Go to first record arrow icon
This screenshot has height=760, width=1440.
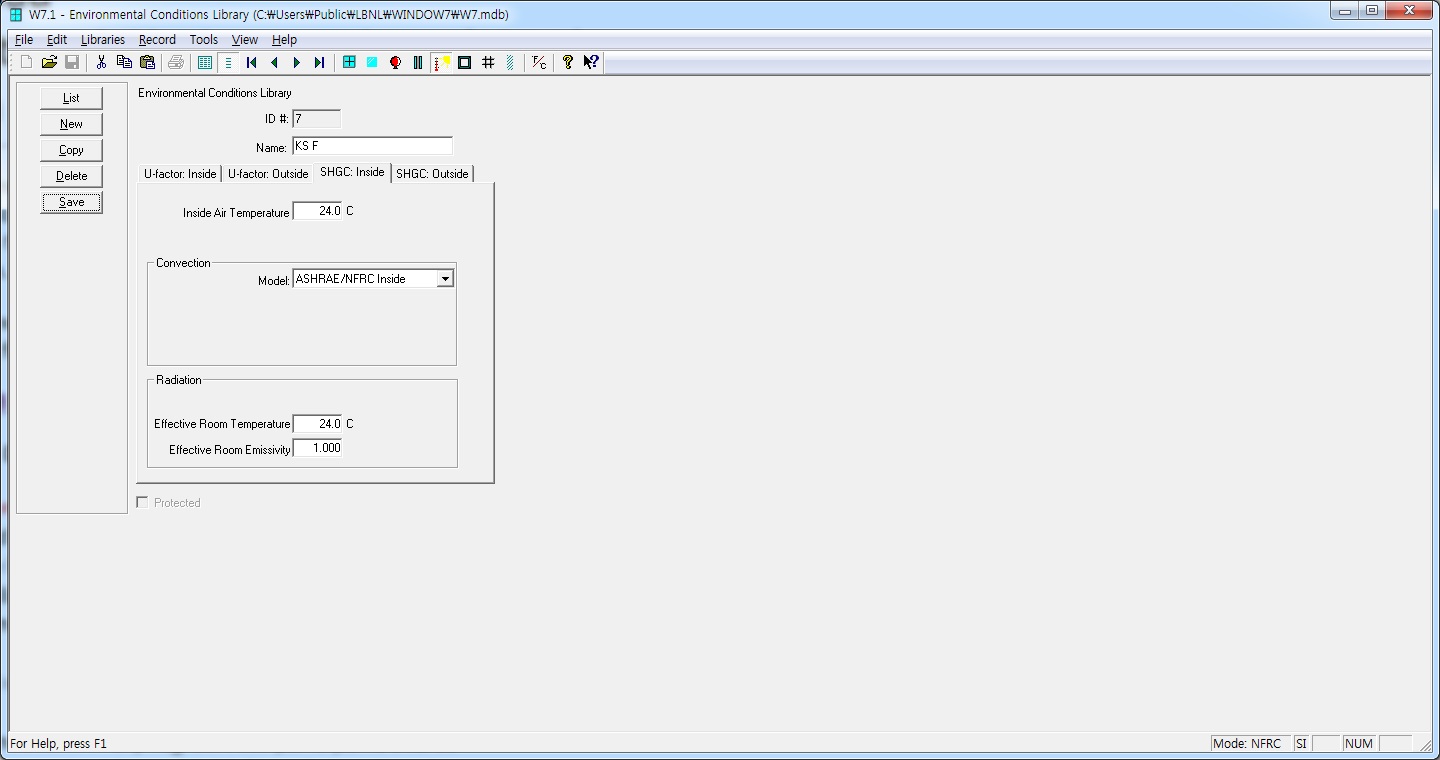click(x=252, y=62)
